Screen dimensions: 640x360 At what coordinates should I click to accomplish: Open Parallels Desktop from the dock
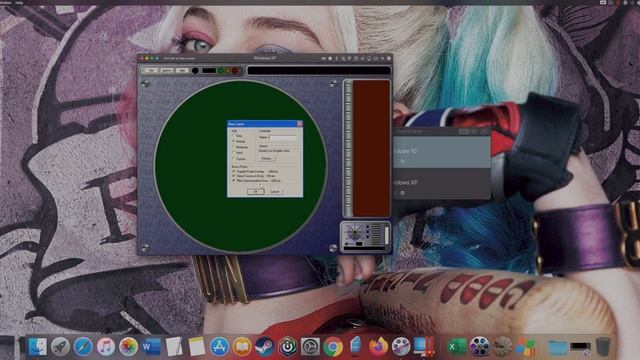point(424,347)
